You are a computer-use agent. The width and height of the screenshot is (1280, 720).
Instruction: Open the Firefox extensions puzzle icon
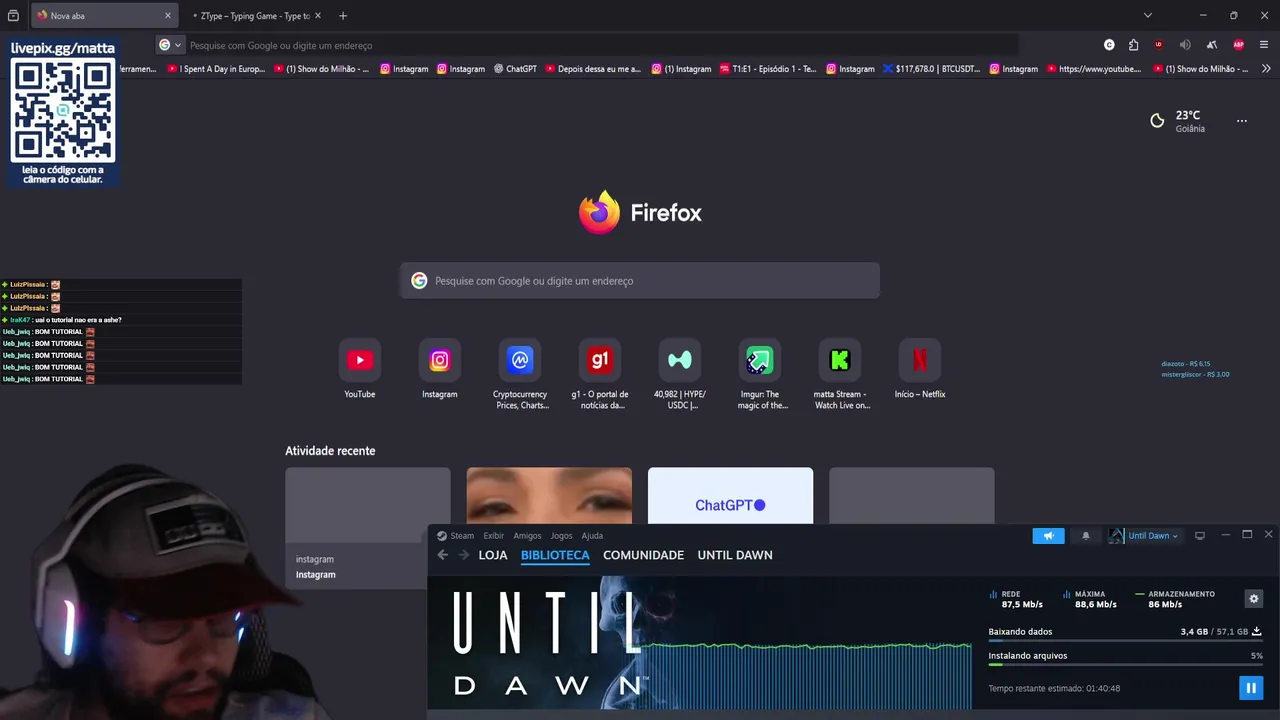[1133, 45]
